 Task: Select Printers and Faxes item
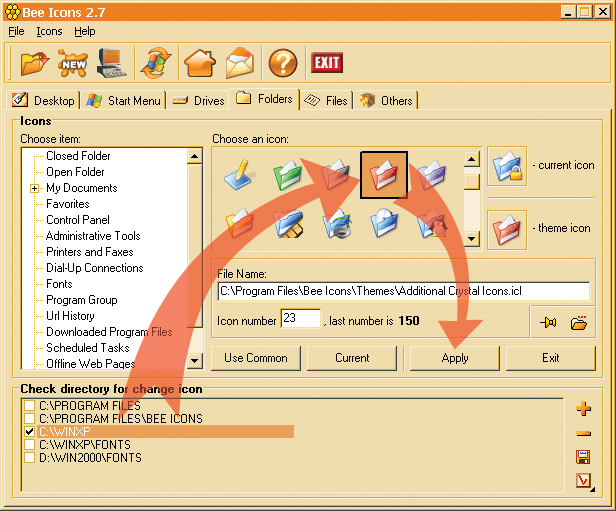(90, 252)
